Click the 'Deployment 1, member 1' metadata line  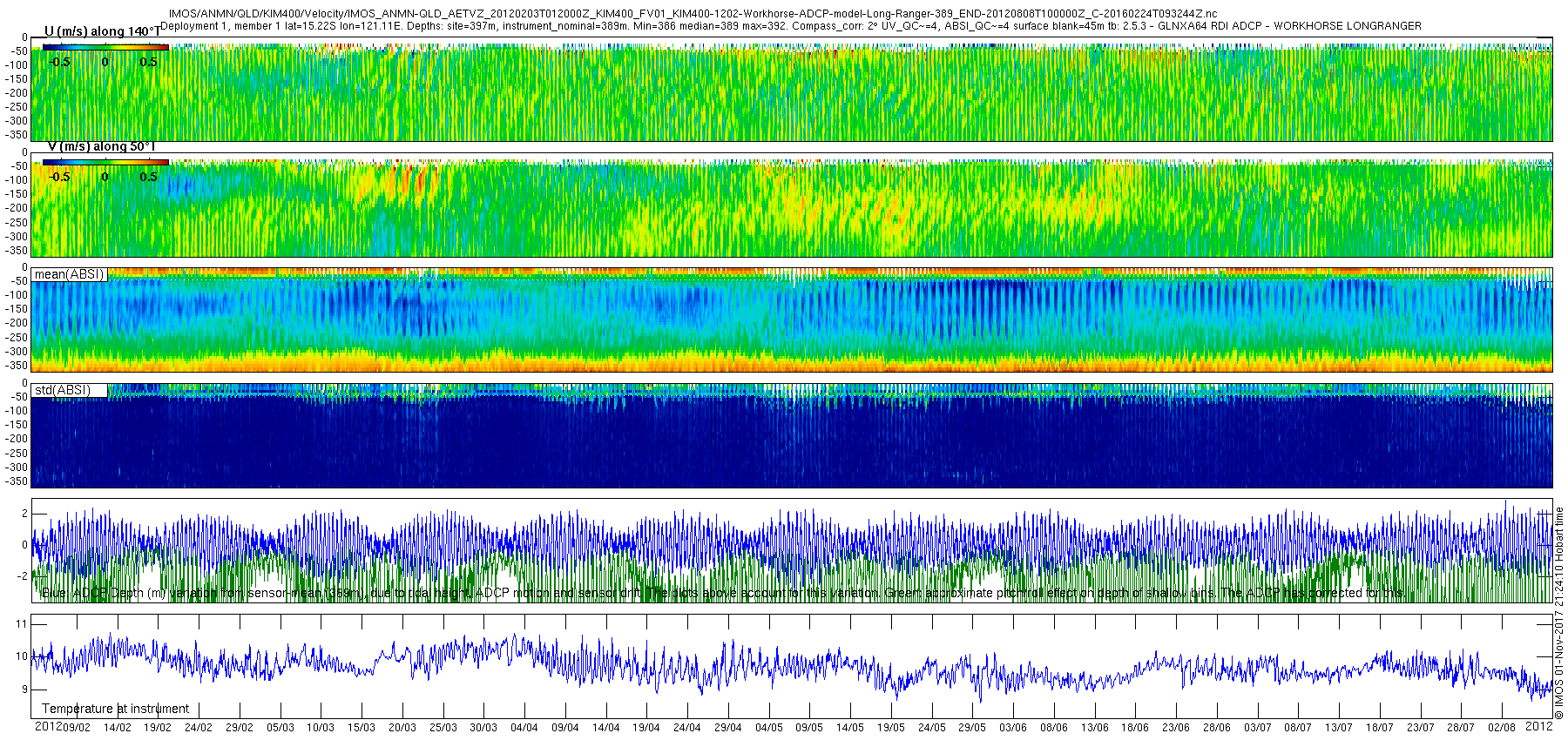pos(791,26)
